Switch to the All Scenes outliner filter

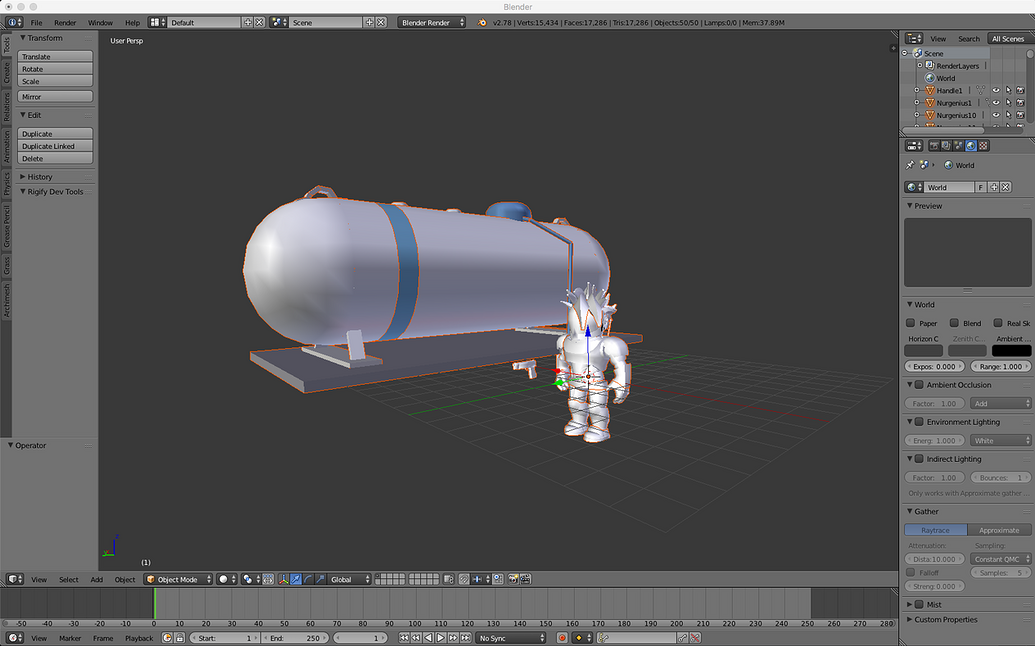click(x=1007, y=38)
